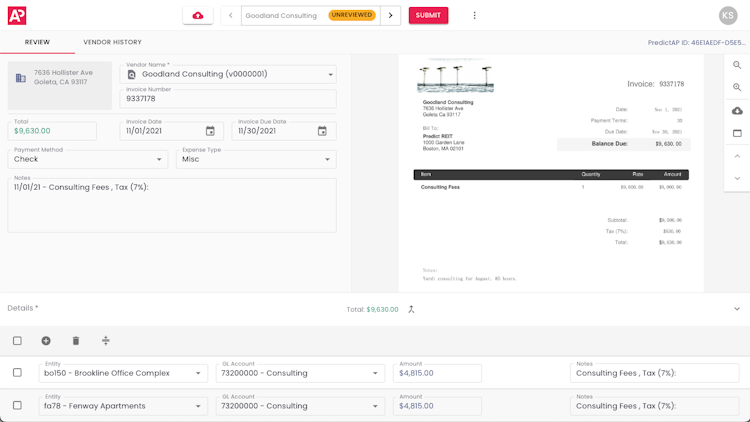Collapse the Details section chevron

[737, 309]
